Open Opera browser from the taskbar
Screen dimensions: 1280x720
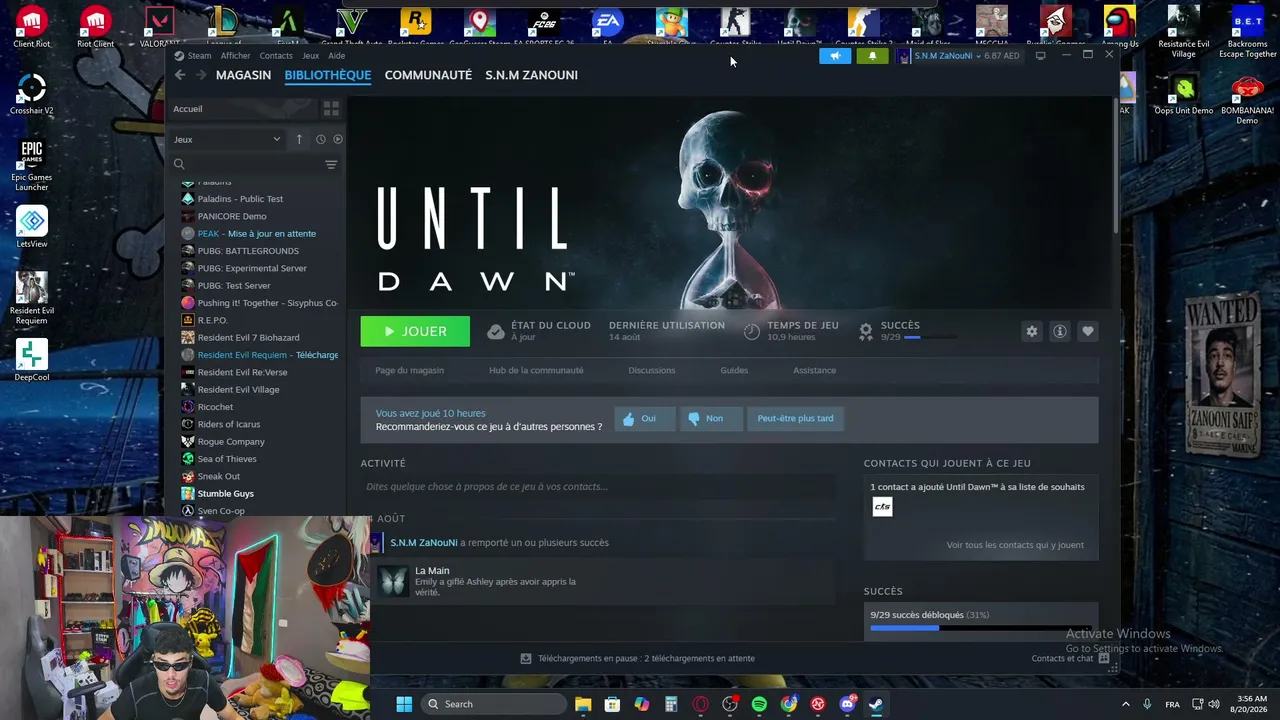tap(700, 704)
